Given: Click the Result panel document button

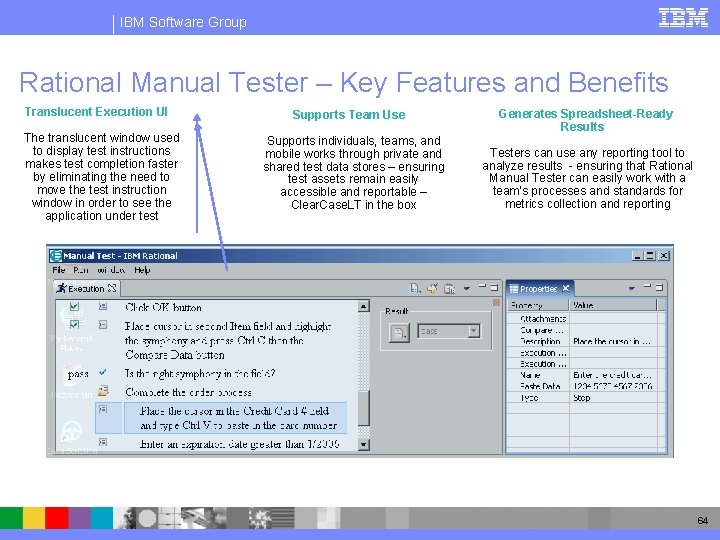Looking at the screenshot, I should pyautogui.click(x=399, y=332).
